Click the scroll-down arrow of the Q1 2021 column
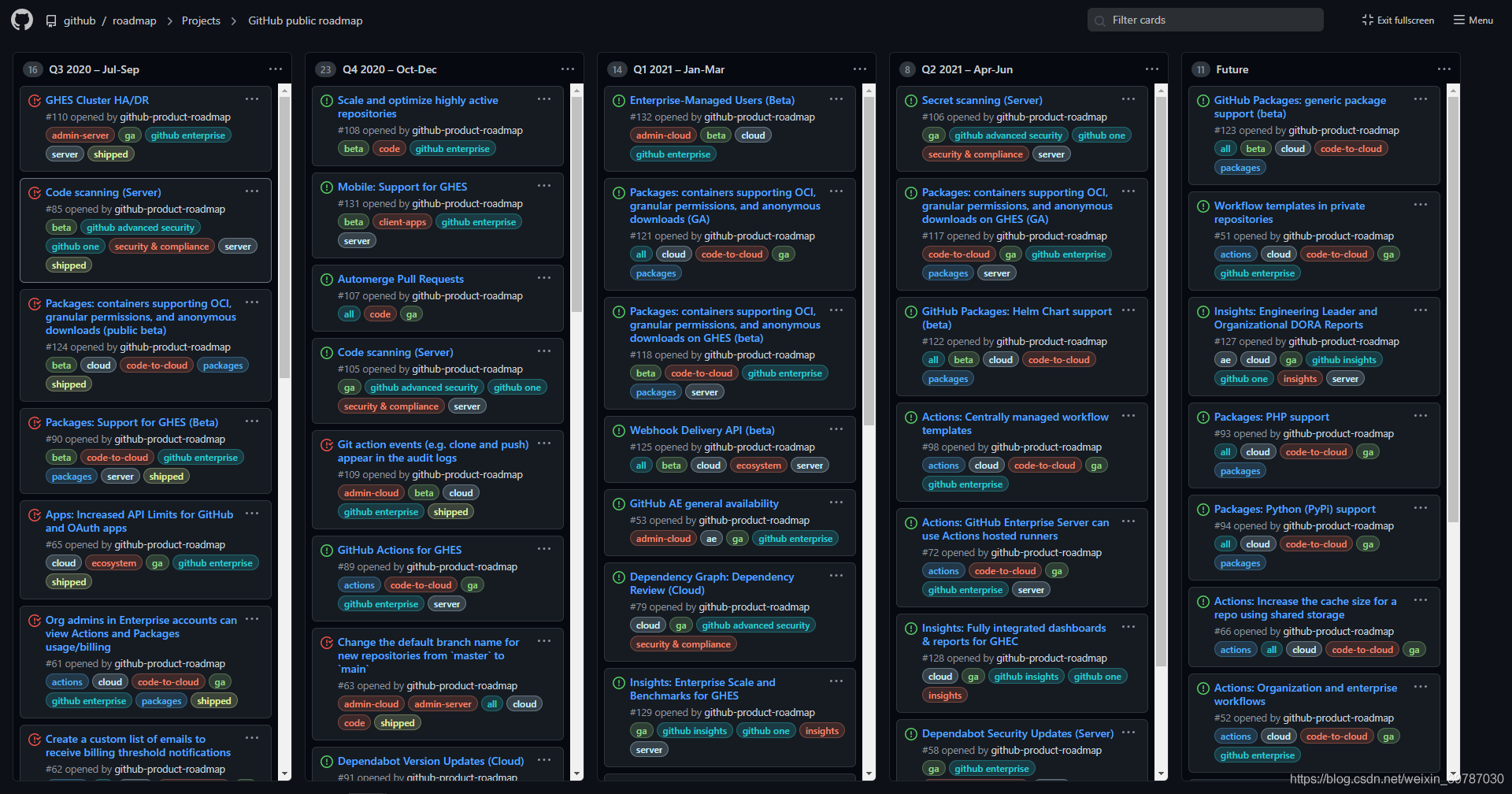1512x794 pixels. point(869,774)
